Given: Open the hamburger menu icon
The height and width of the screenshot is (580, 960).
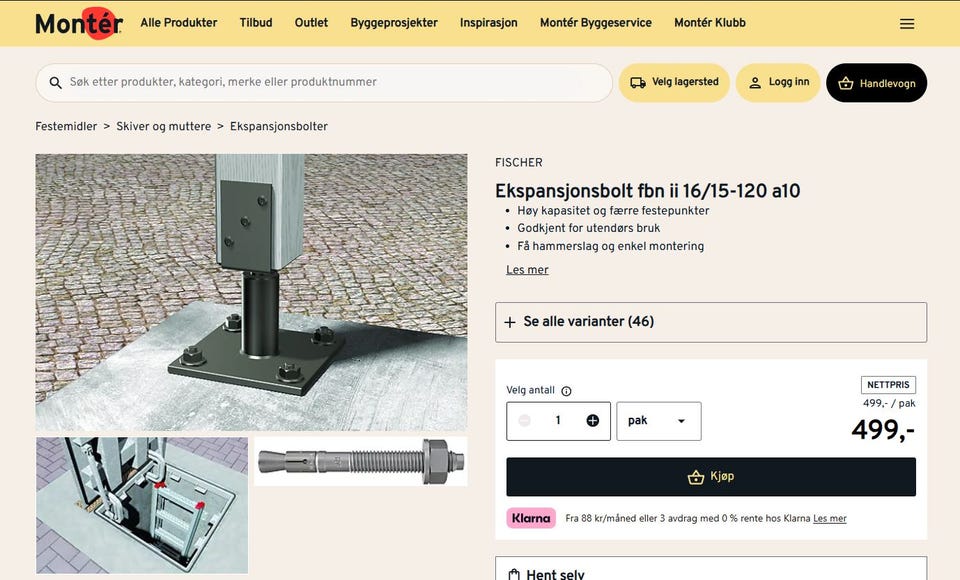Looking at the screenshot, I should click(907, 23).
